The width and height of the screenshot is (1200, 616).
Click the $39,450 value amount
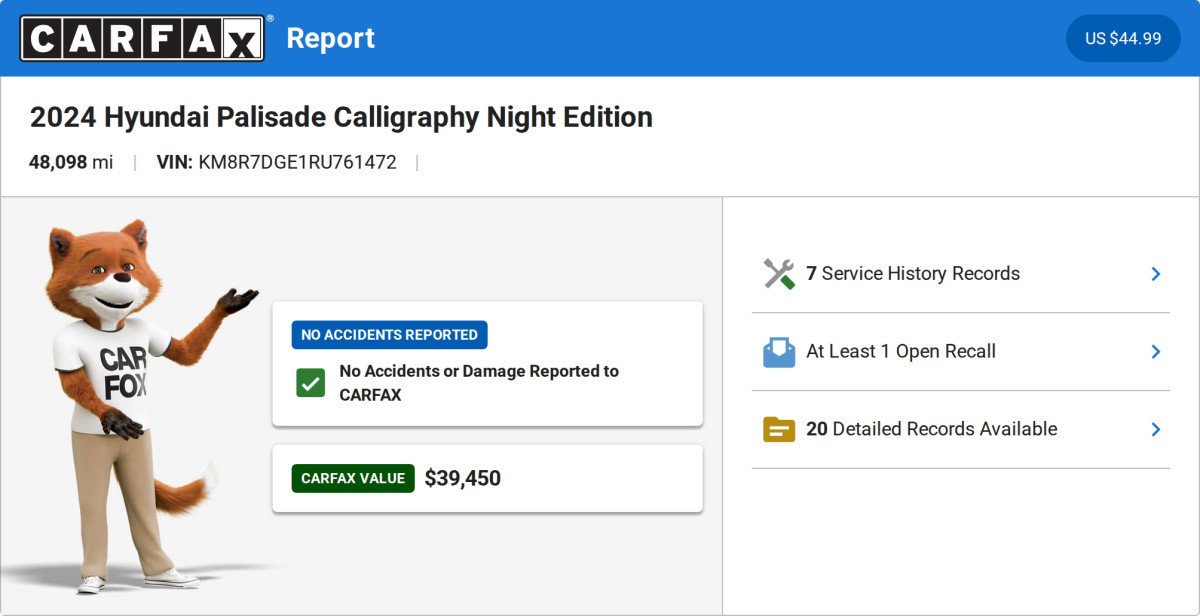point(462,478)
